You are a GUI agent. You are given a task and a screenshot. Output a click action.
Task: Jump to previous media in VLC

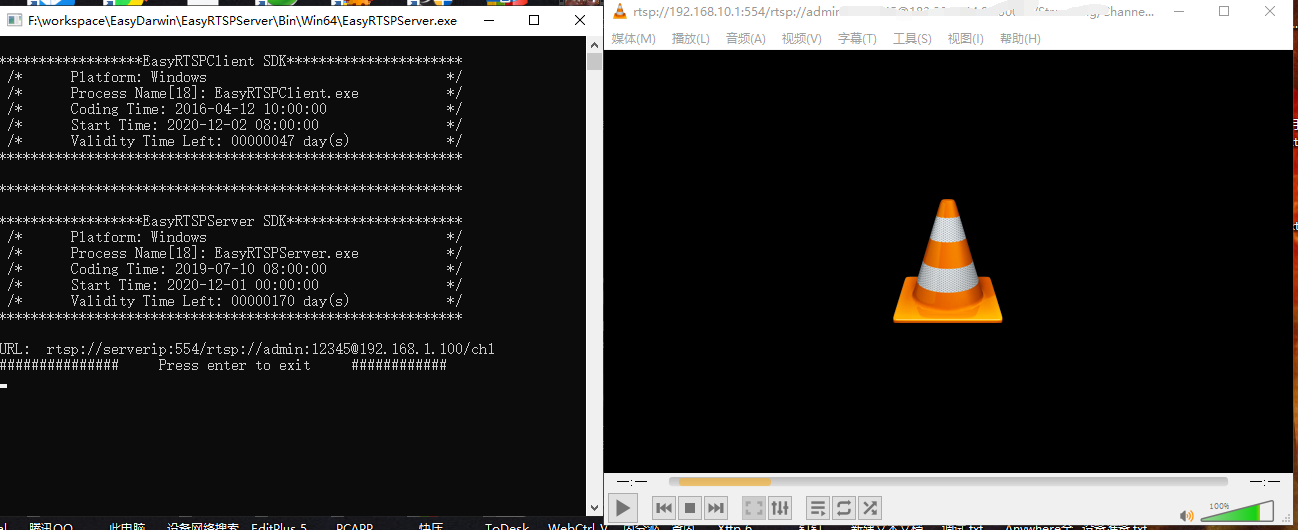click(664, 508)
